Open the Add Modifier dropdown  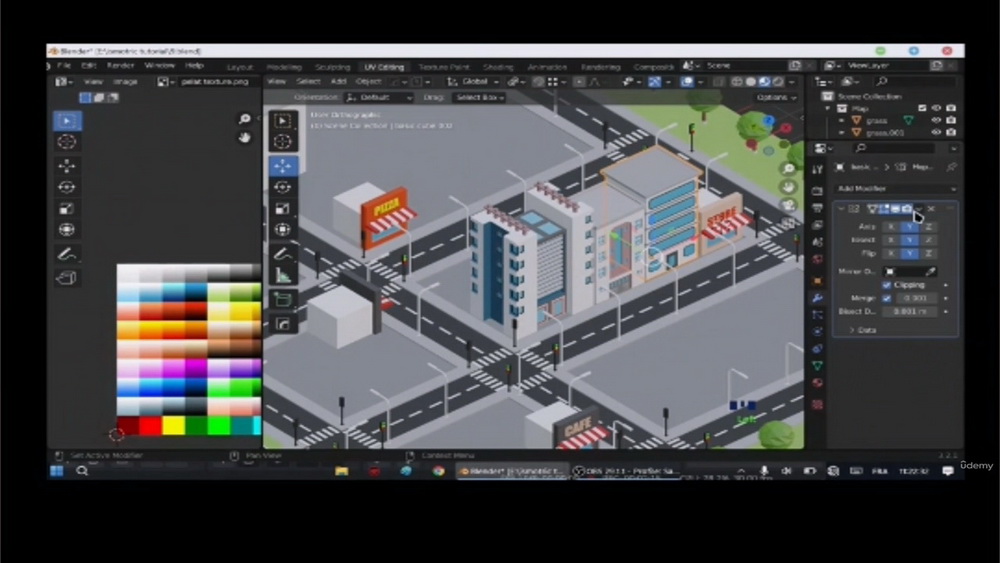pos(897,189)
